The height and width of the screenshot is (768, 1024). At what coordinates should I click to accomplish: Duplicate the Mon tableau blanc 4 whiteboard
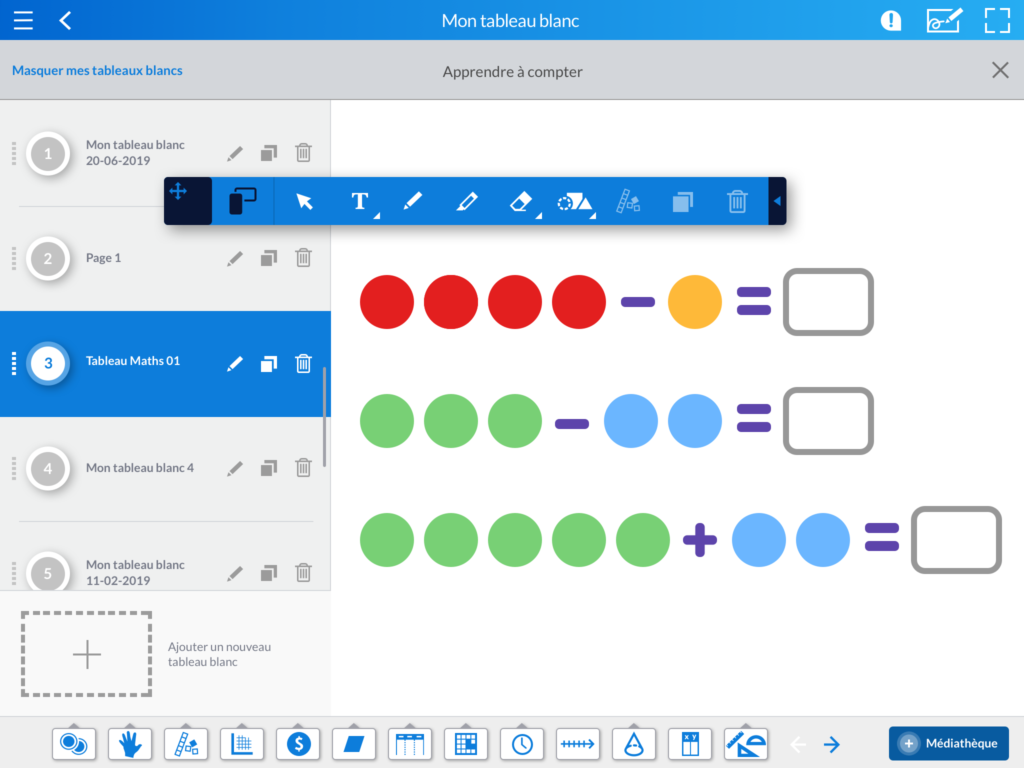(x=268, y=468)
